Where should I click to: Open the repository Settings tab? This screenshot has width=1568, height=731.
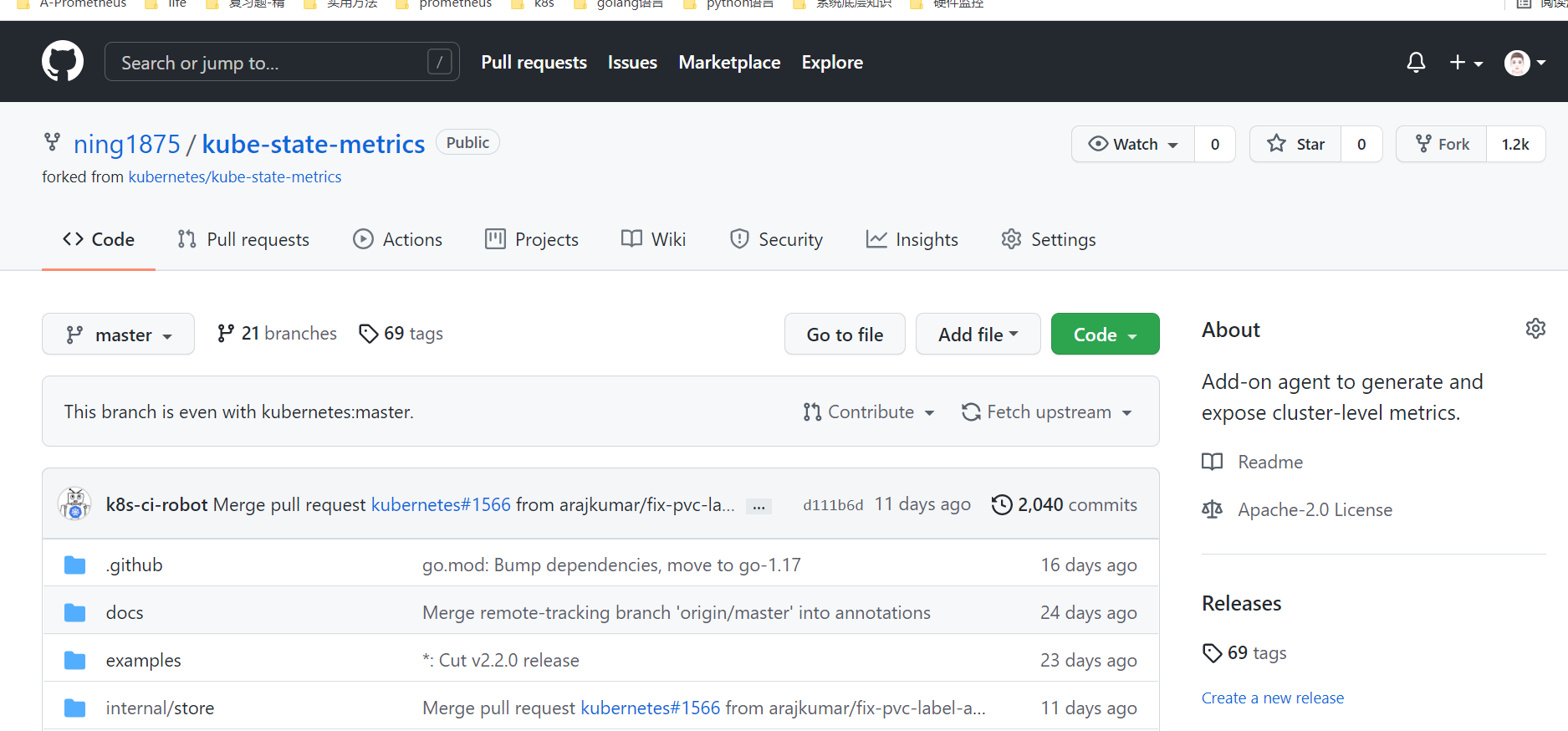click(1049, 239)
